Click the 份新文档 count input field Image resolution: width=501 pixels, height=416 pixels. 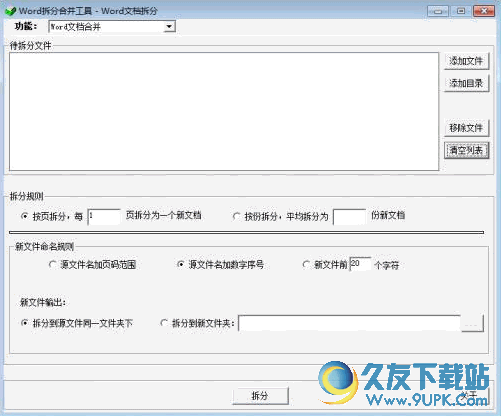tap(349, 217)
